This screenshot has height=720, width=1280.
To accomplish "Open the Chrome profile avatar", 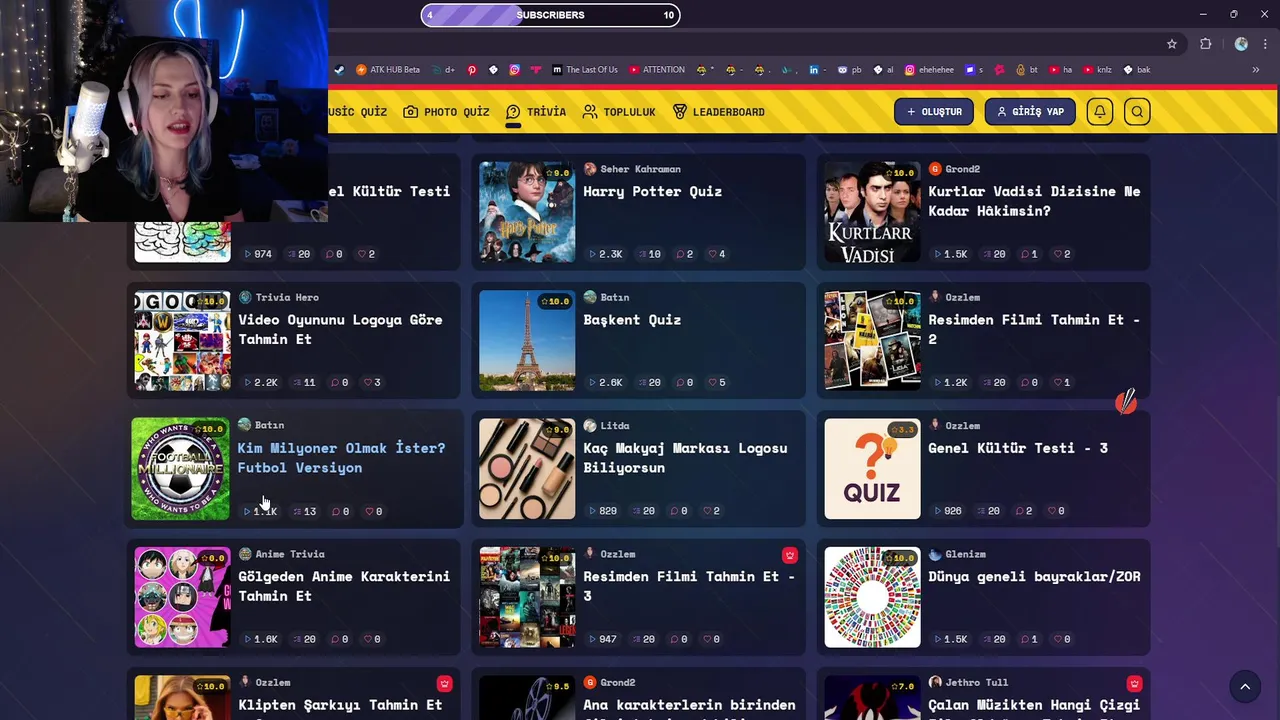I will click(x=1241, y=44).
